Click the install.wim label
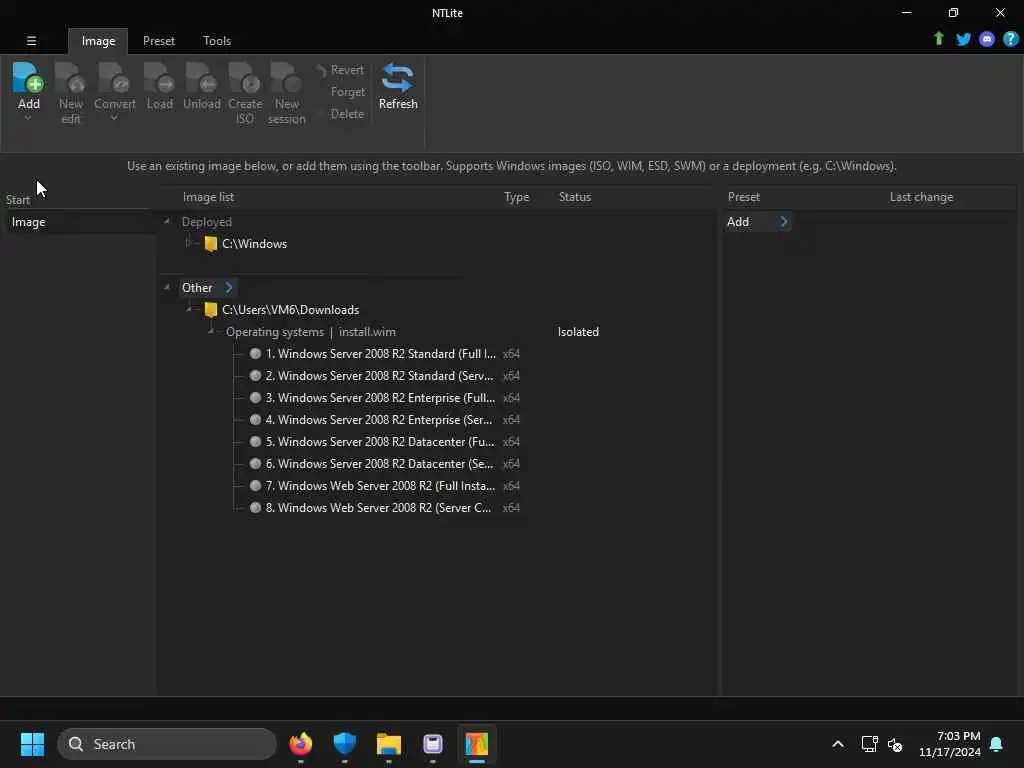The width and height of the screenshot is (1024, 768). [x=367, y=332]
